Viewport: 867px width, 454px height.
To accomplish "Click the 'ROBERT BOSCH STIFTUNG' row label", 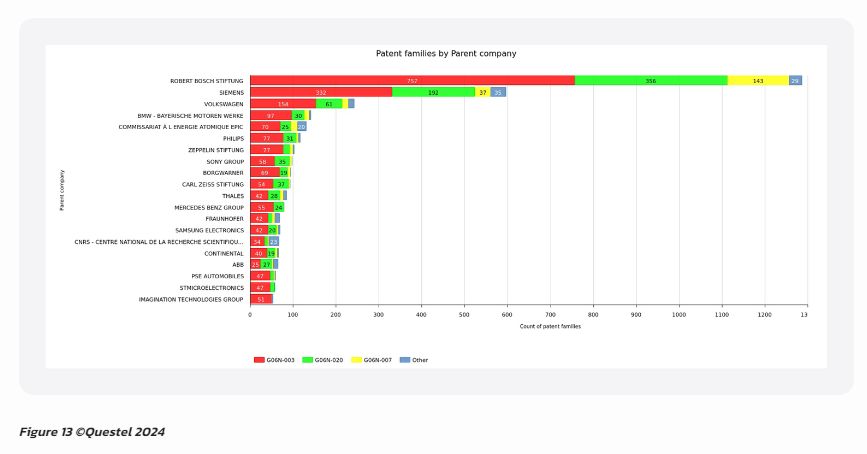I will 206,81.
